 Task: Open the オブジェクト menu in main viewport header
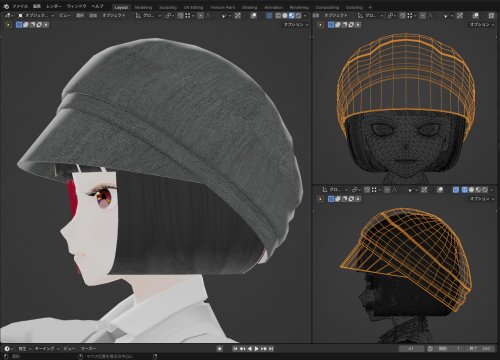click(x=114, y=16)
